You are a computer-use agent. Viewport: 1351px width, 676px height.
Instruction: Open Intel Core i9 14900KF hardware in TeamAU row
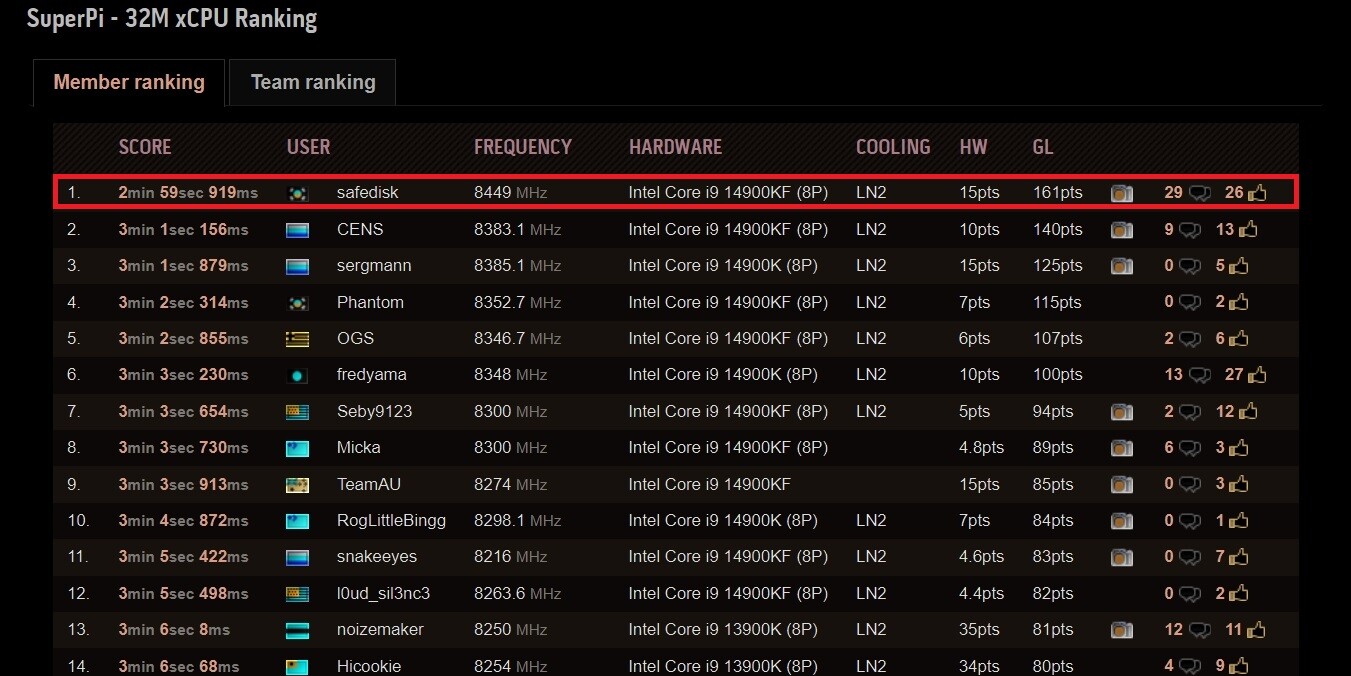(709, 484)
